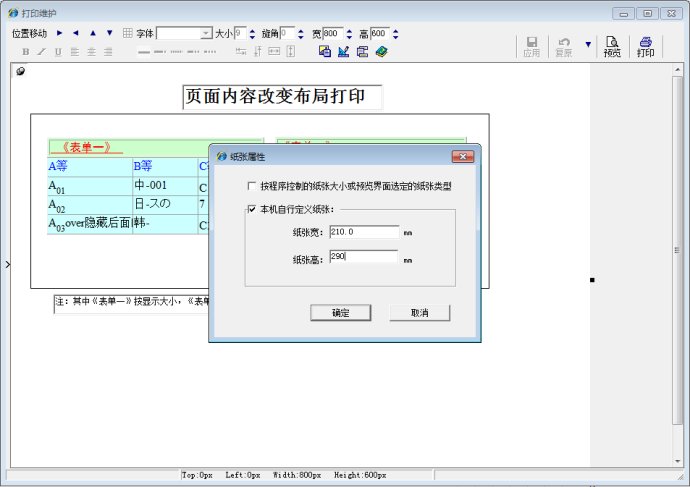The width and height of the screenshot is (690, 487).
Task: Click the 预览 preview toolbar icon
Action: pos(611,46)
